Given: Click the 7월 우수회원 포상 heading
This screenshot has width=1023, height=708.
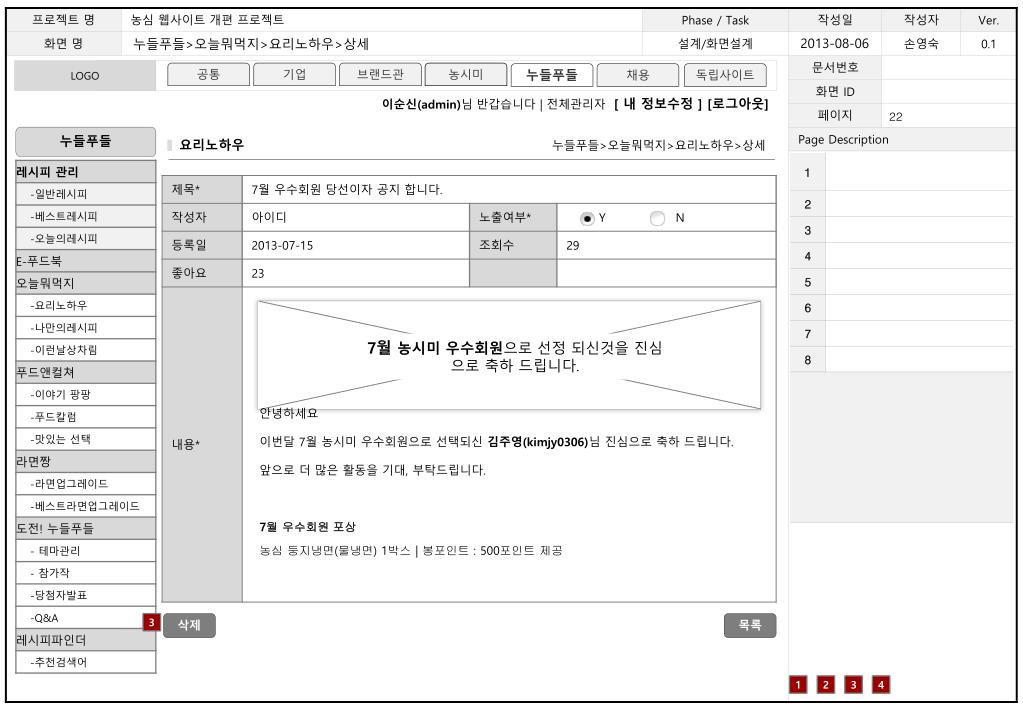Looking at the screenshot, I should [307, 527].
